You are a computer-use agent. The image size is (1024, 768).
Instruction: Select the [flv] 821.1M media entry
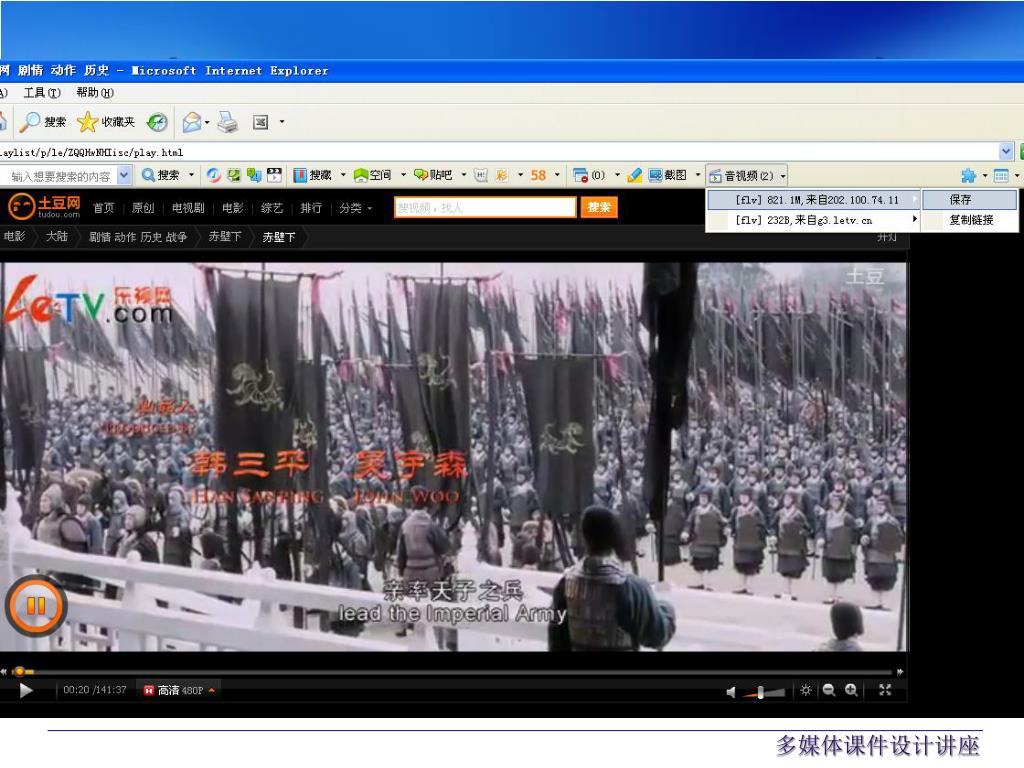click(814, 200)
